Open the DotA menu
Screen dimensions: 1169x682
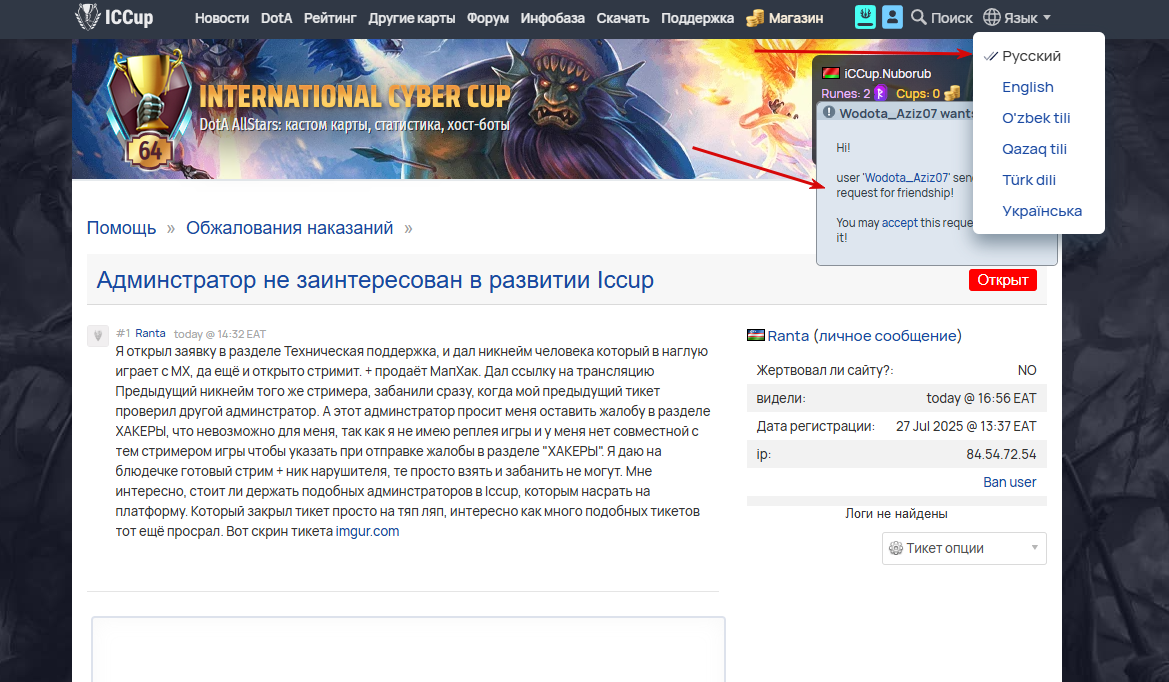coord(276,18)
